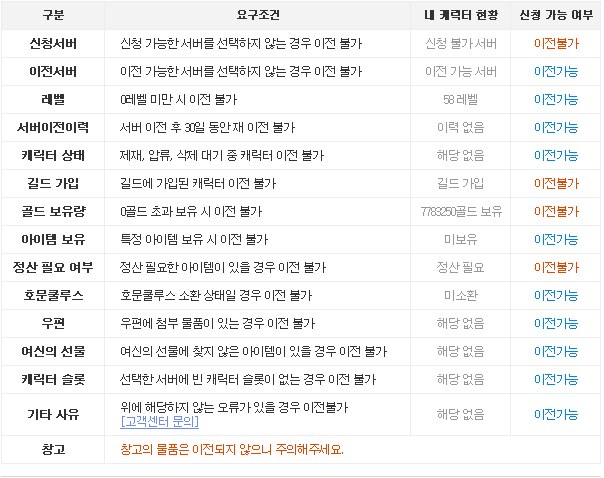Screen dimensions: 604x478
Task: Click the 아이템 보유 requirement description
Action: click(194, 240)
